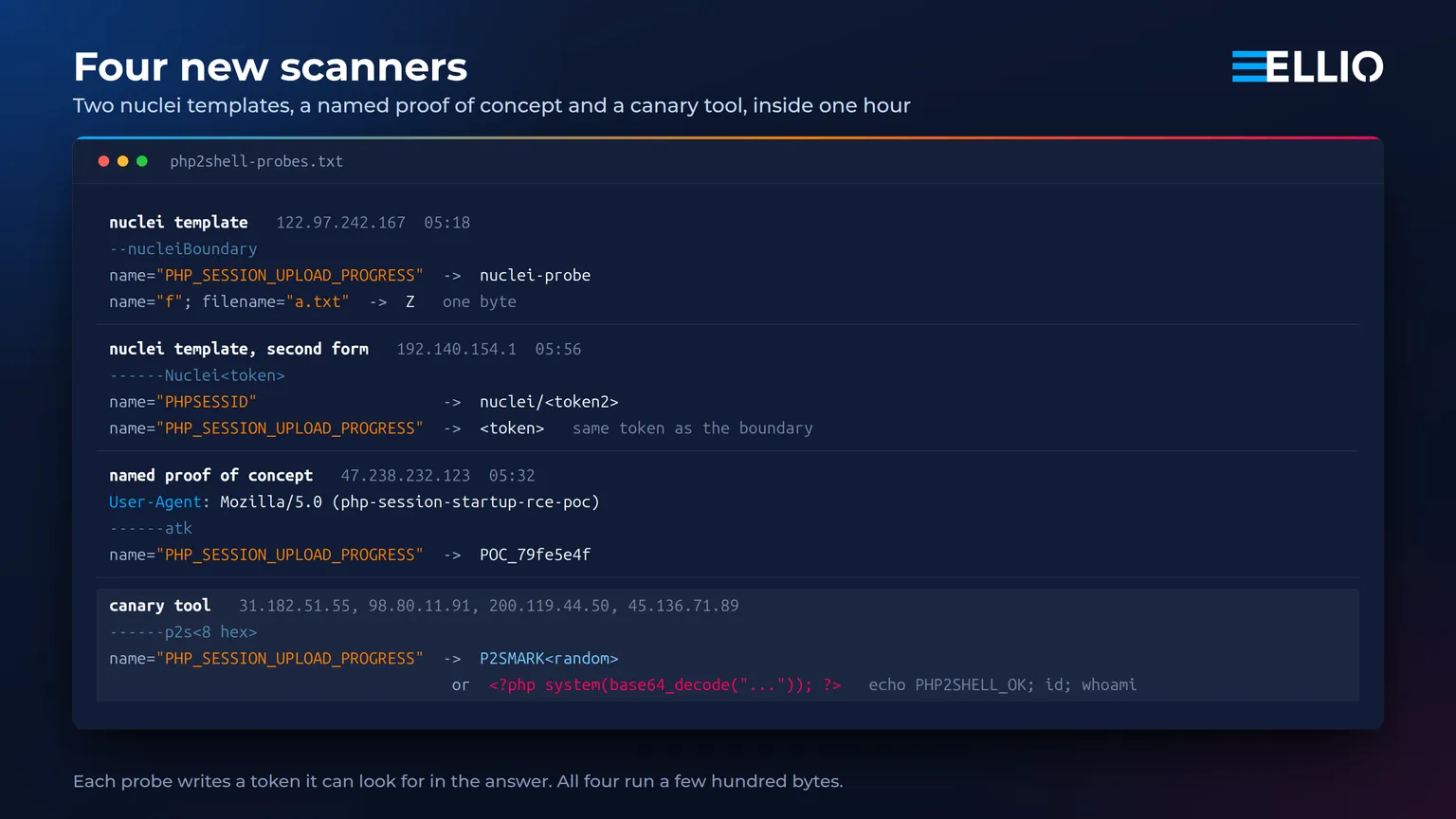
Task: Click the 'User-Agent' header label
Action: (x=155, y=502)
